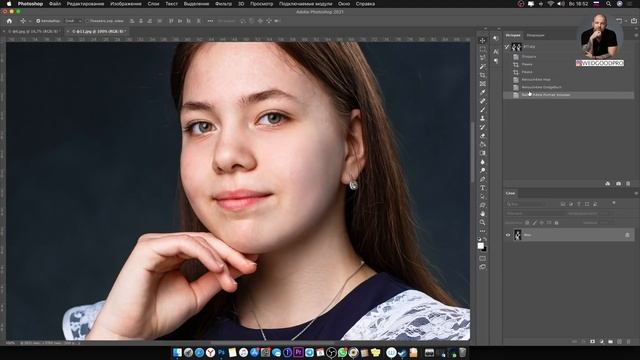Image resolution: width=640 pixels, height=360 pixels.
Task: Select the Frame tool
Action: point(482,84)
